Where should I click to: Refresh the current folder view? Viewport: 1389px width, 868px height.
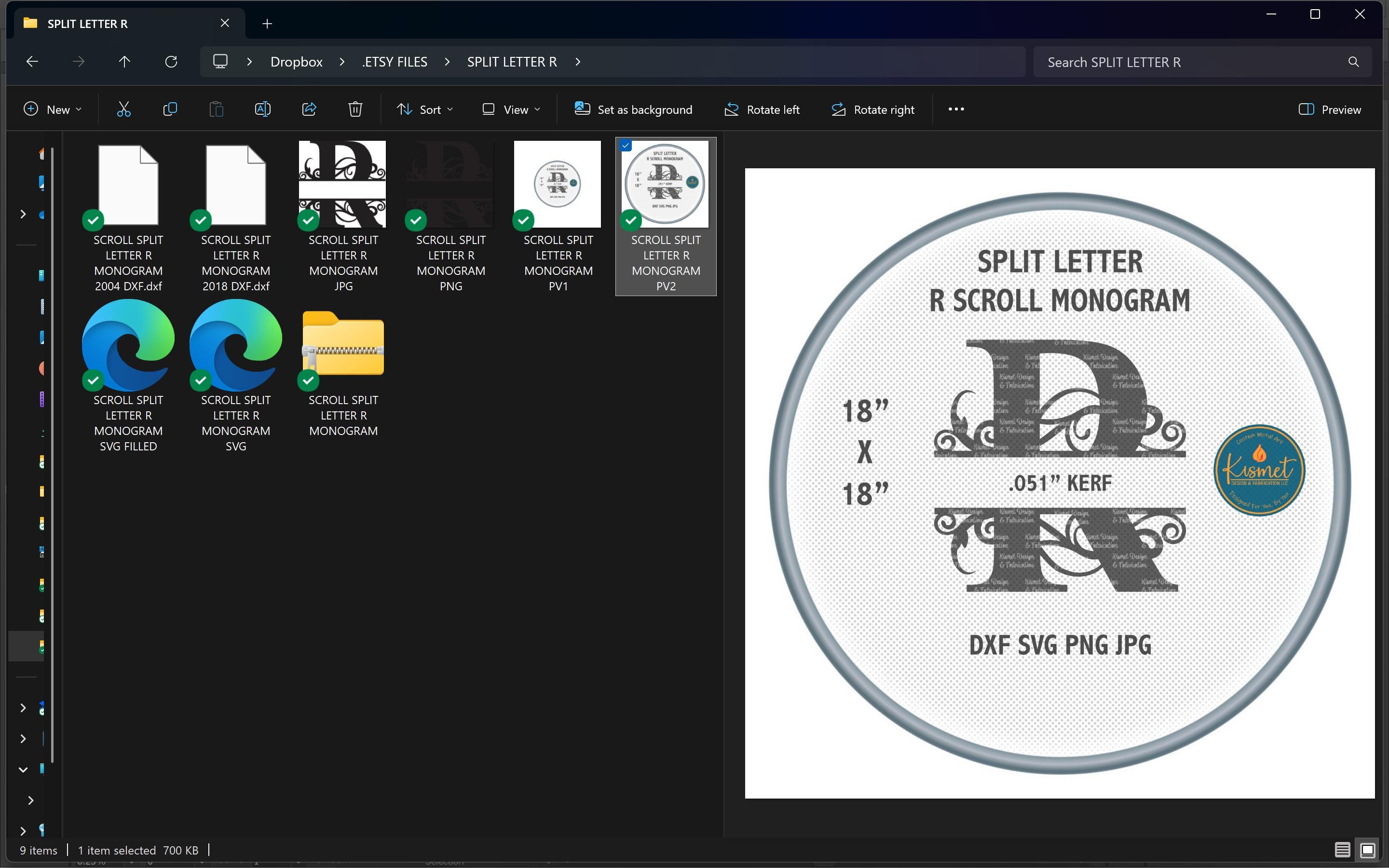click(x=171, y=61)
